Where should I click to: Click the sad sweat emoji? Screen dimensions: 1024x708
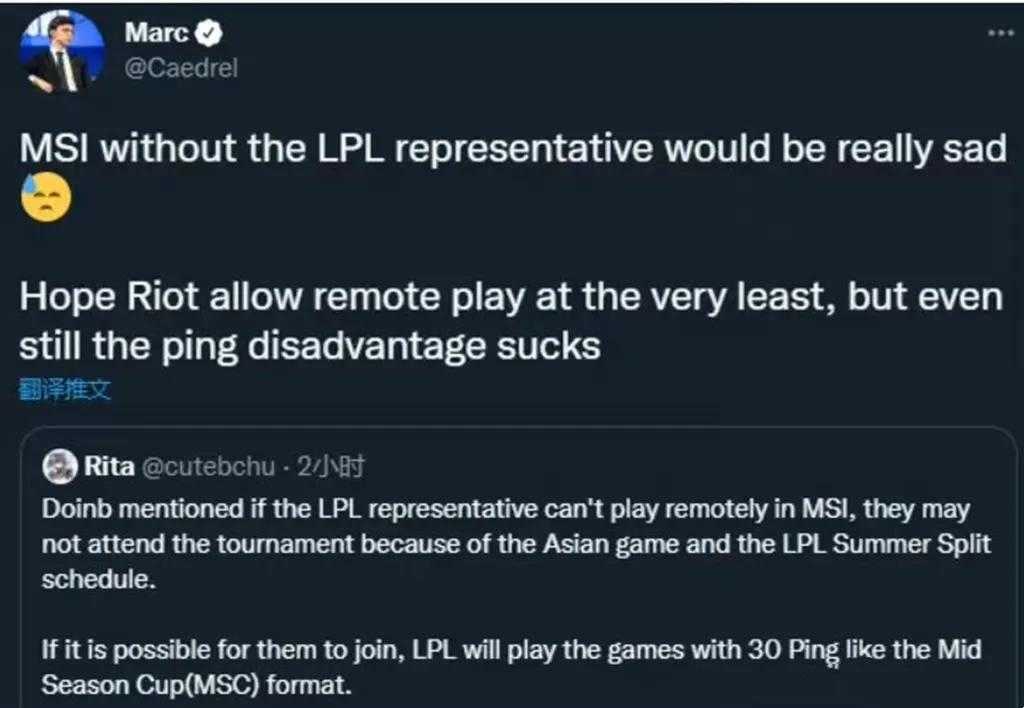coord(46,197)
